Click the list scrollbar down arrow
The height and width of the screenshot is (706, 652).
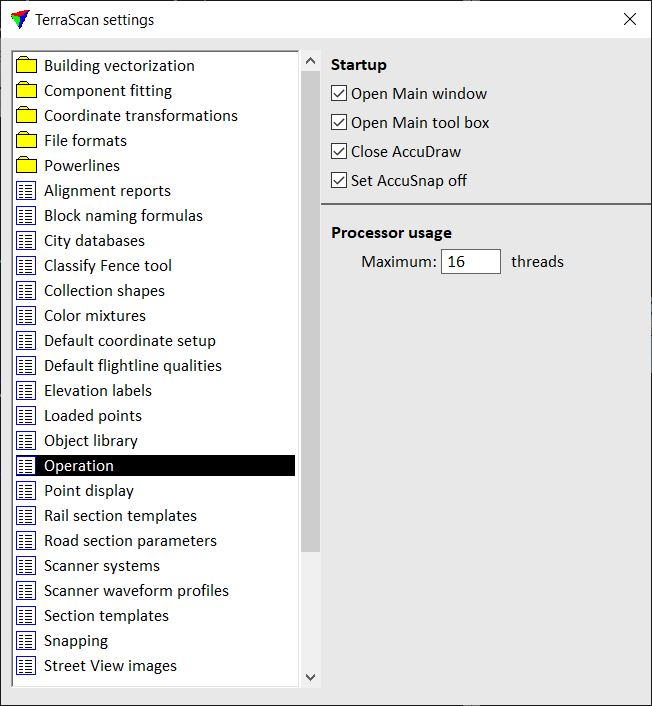310,677
